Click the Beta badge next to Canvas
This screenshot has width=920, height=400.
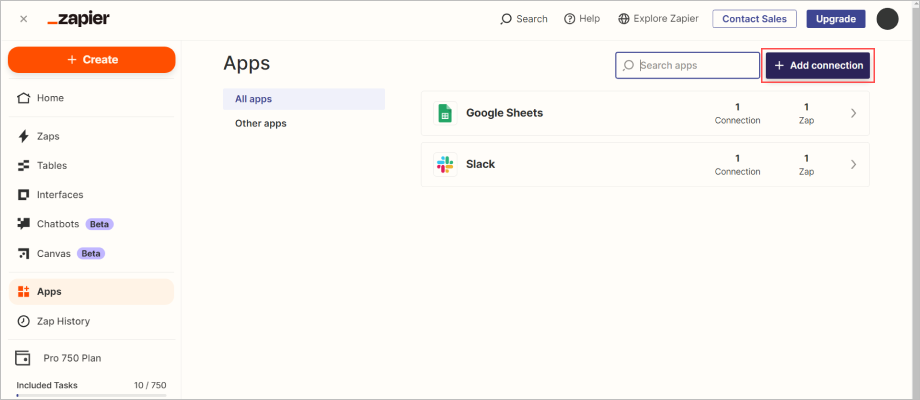pyautogui.click(x=91, y=253)
